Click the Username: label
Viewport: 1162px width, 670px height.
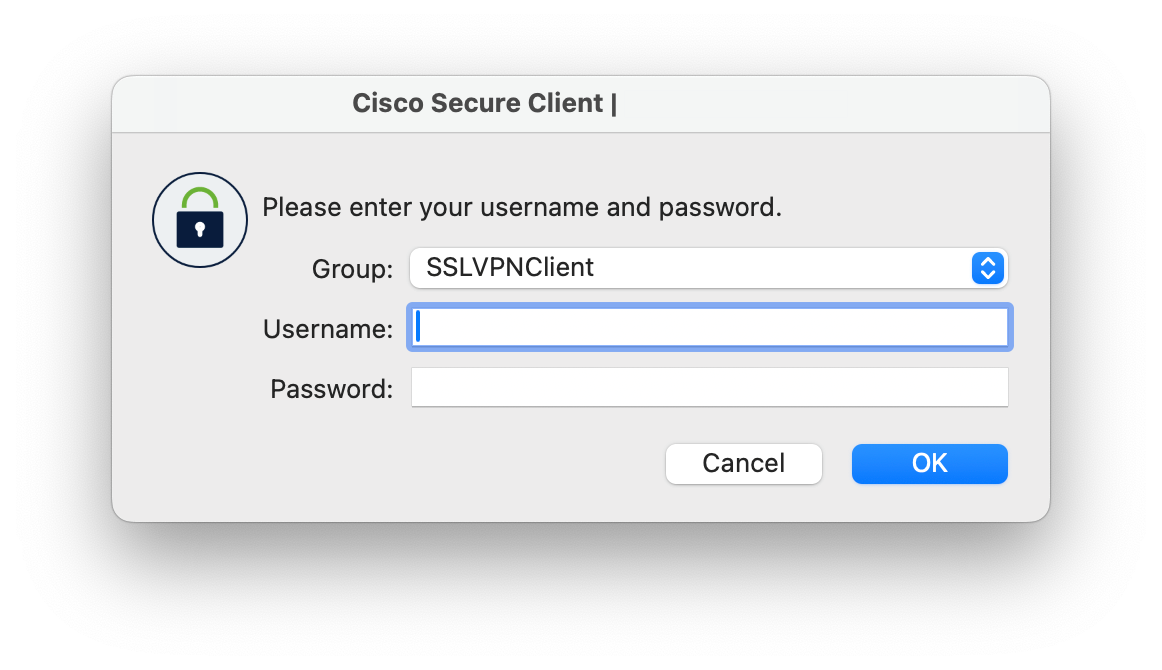pos(328,329)
